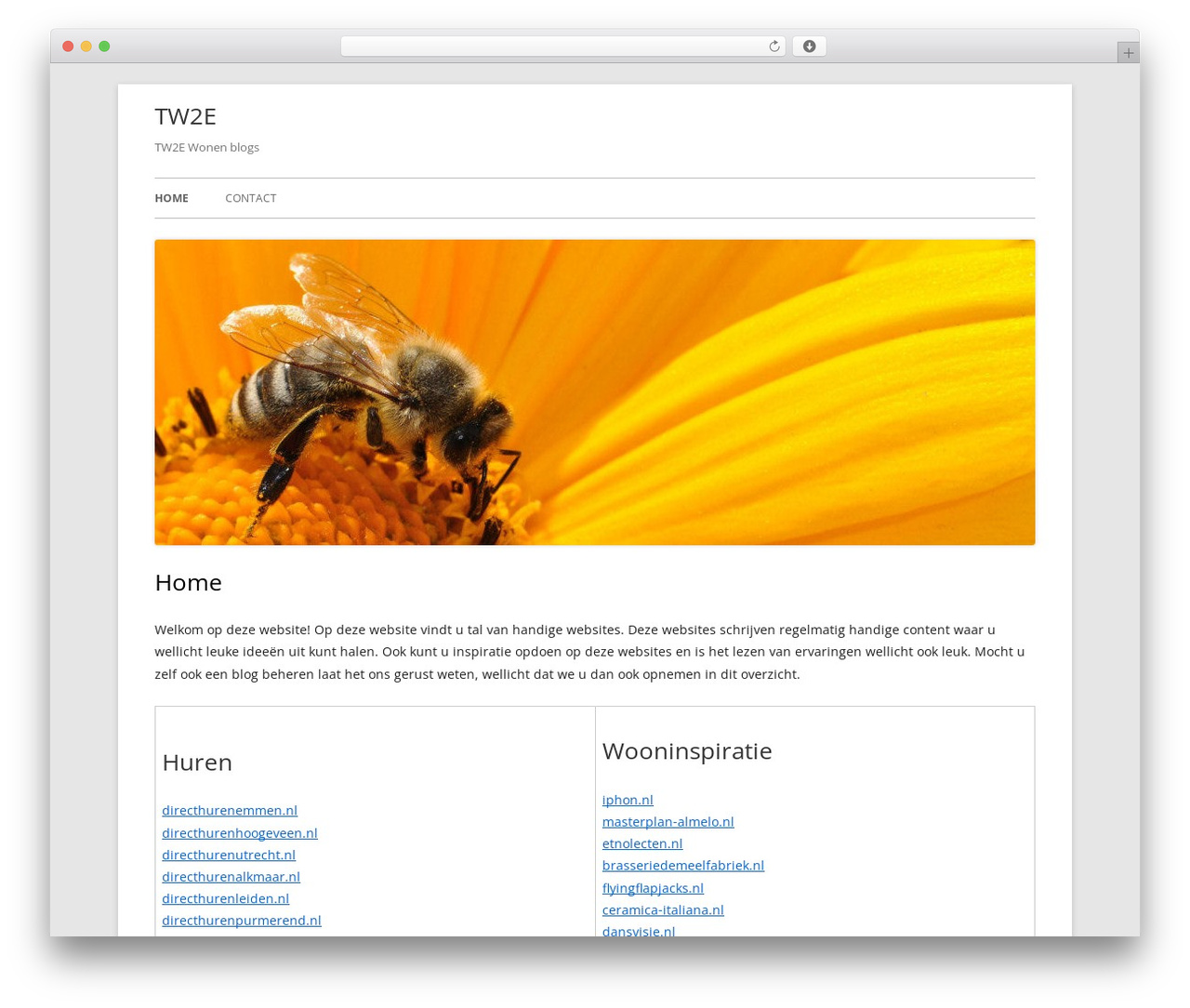1190x1008 pixels.
Task: Reload the page with the refresh icon
Action: click(x=773, y=46)
